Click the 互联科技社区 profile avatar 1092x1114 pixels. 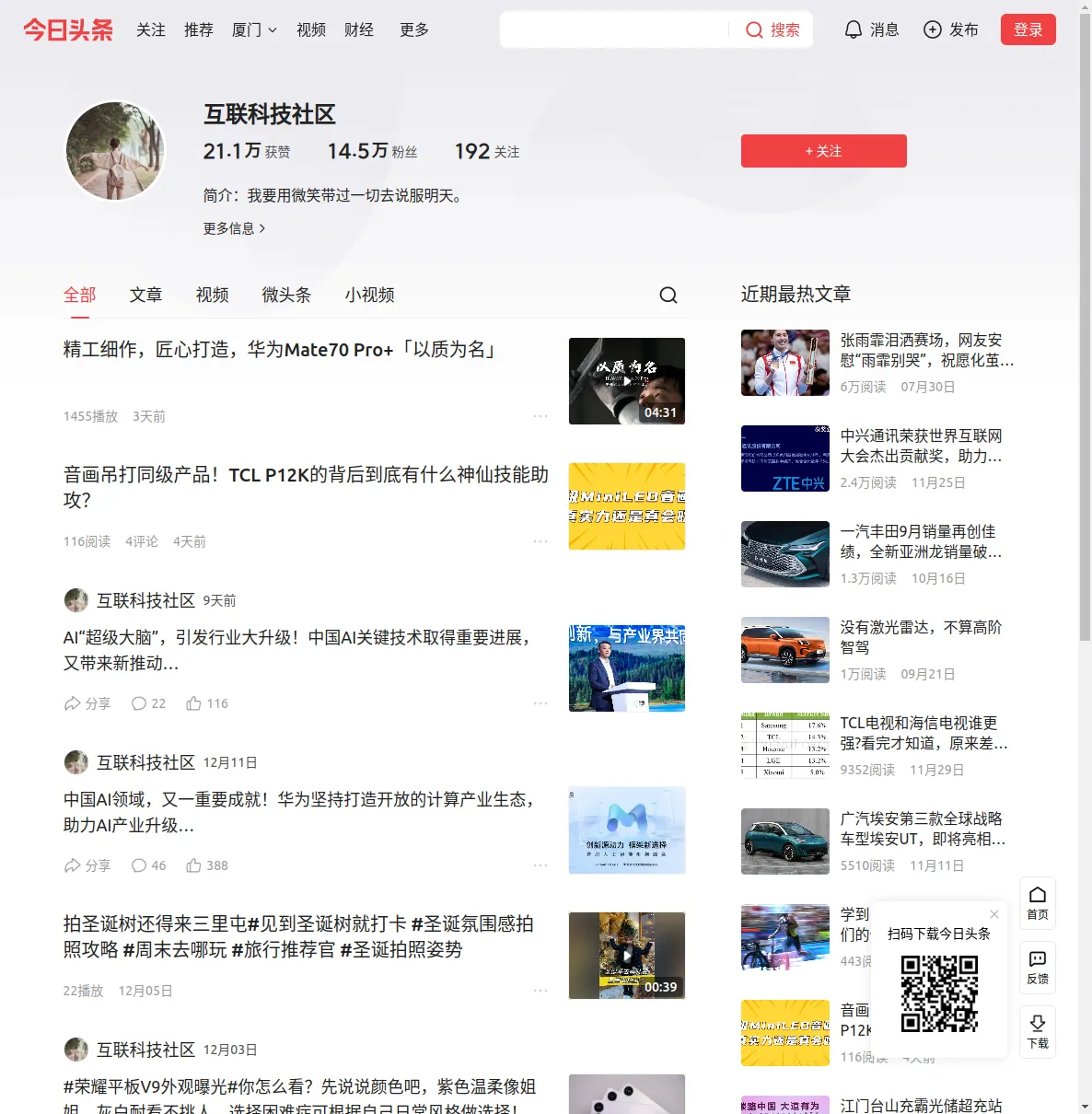click(x=115, y=151)
